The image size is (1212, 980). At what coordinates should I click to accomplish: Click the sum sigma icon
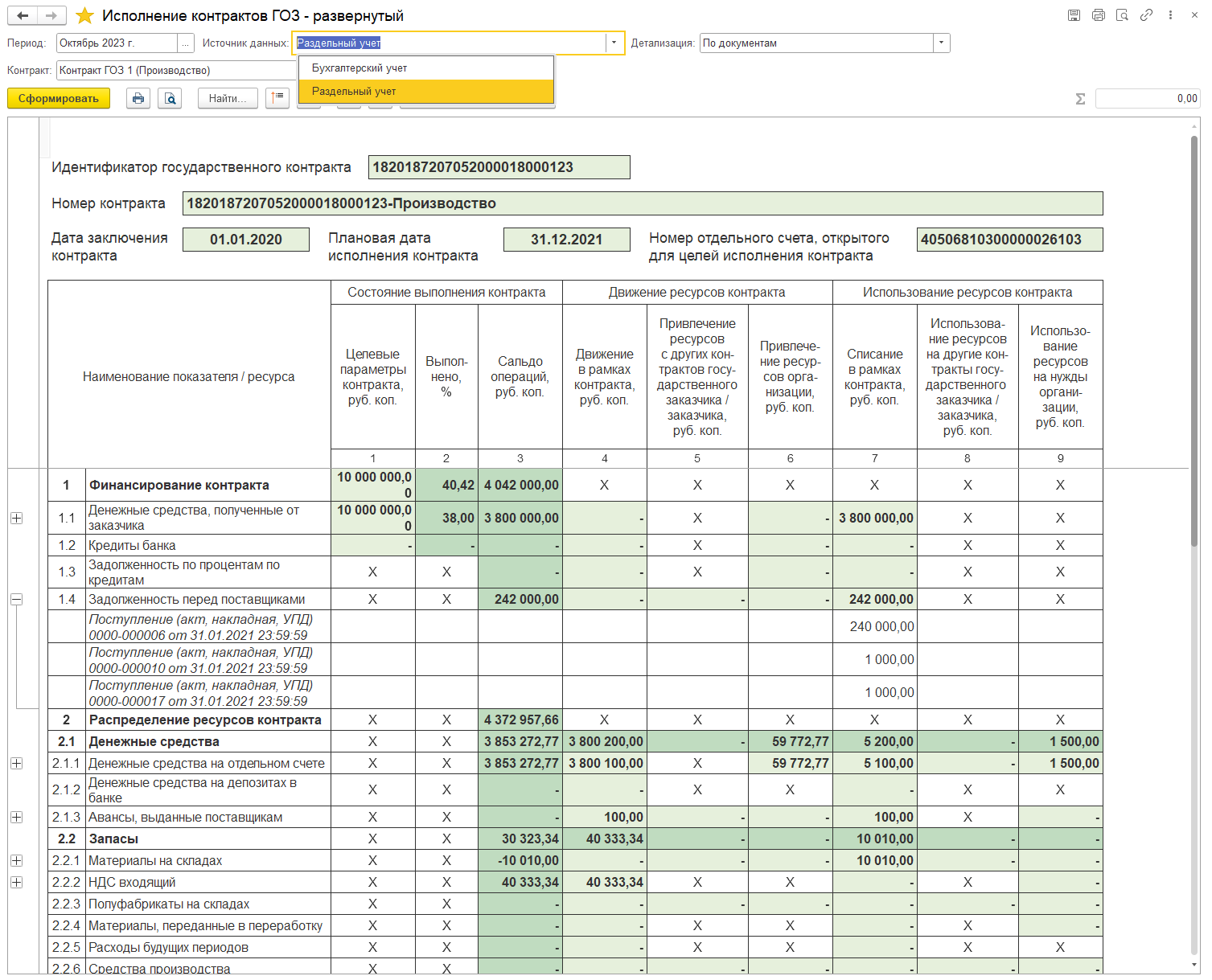pyautogui.click(x=1080, y=98)
